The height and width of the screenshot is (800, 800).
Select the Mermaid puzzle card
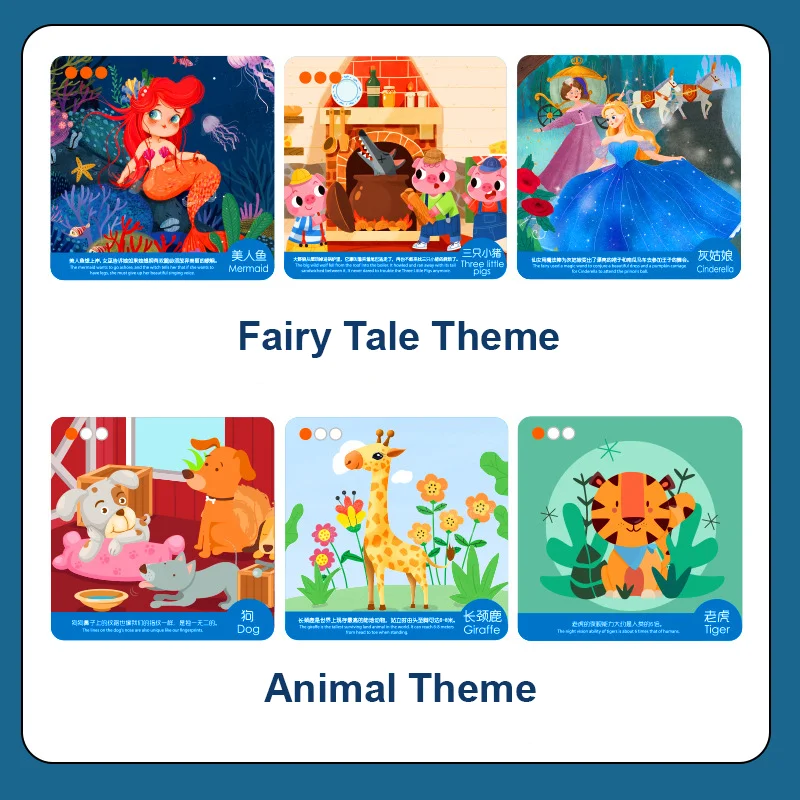pyautogui.click(x=162, y=167)
